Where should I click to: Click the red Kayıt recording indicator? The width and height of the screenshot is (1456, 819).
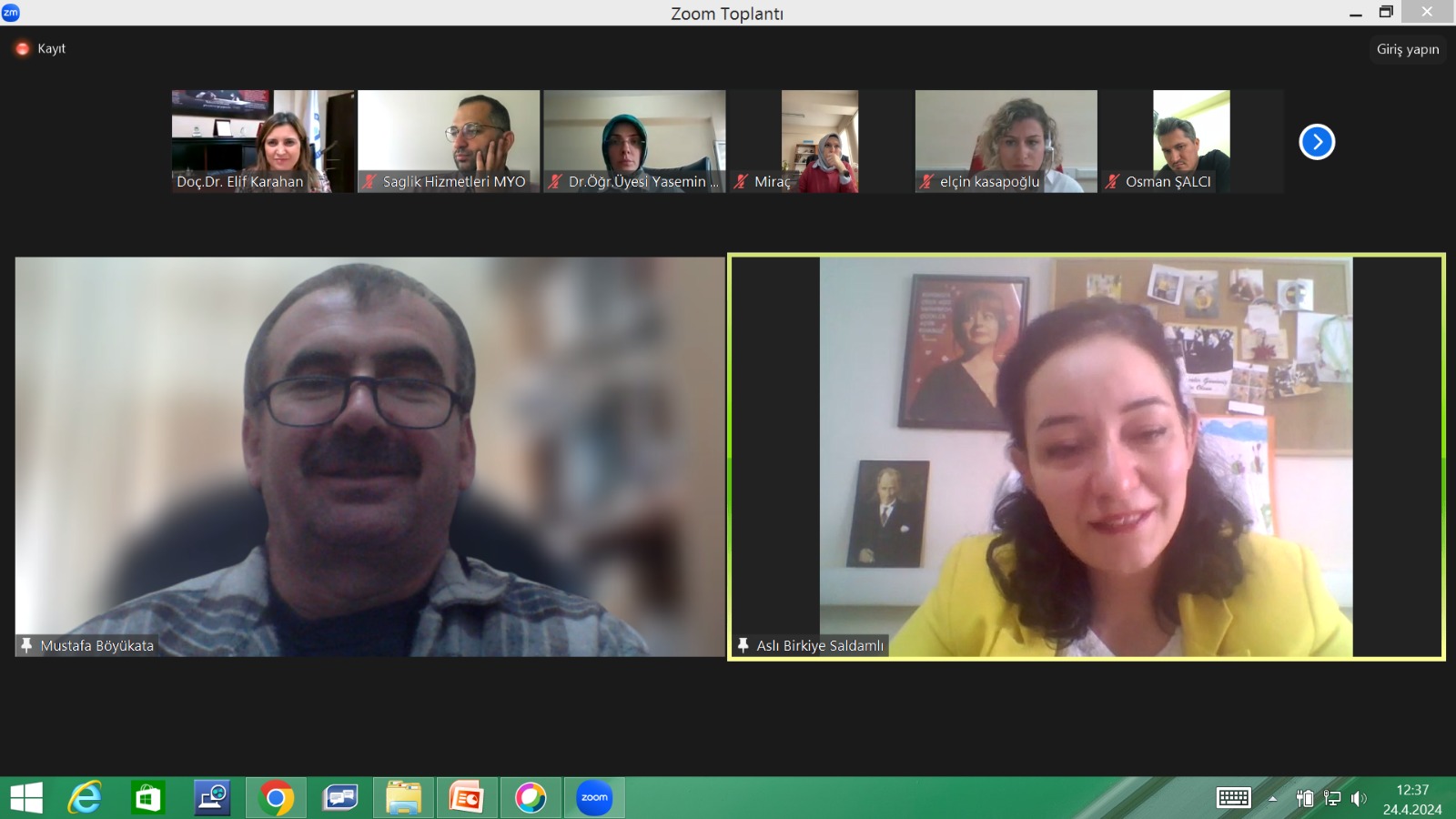[x=23, y=49]
